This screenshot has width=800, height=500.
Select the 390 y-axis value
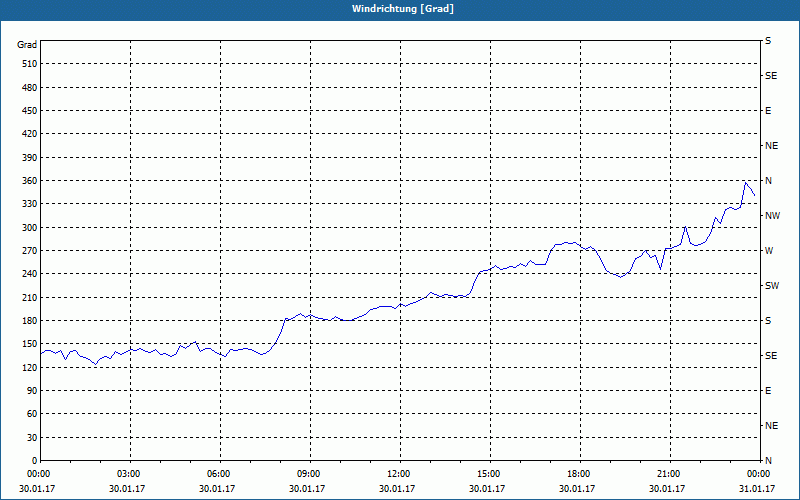30,158
